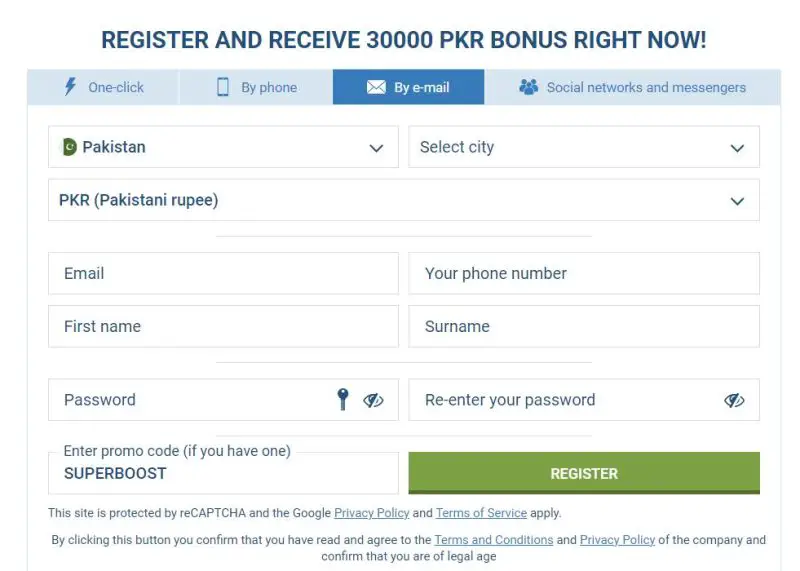Viewport: 800px width, 571px height.
Task: Click the mobile phone icon
Action: click(223, 87)
